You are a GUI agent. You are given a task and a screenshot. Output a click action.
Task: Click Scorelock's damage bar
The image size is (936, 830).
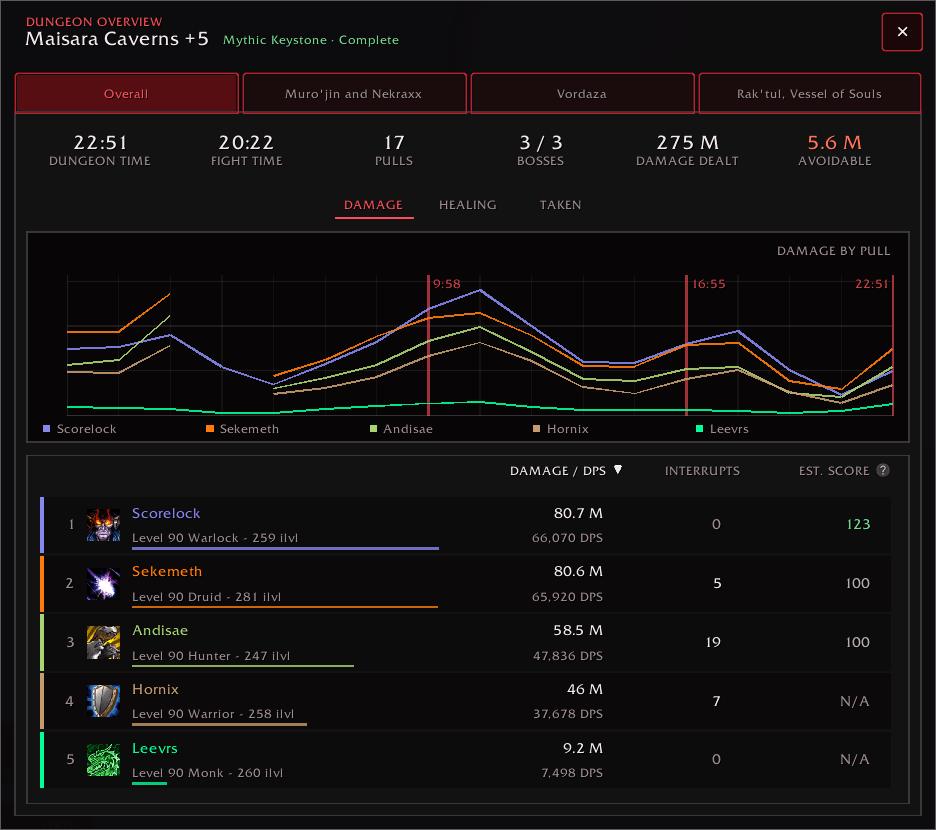coord(285,548)
